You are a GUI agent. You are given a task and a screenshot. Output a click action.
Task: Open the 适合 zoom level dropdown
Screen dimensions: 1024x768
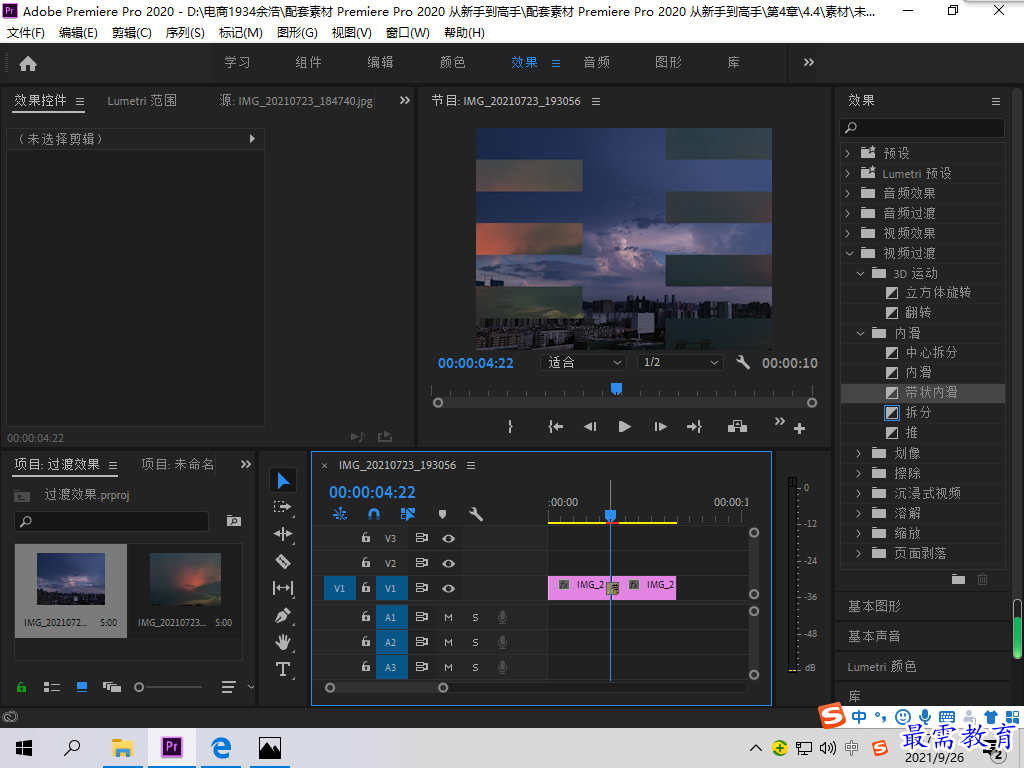click(583, 362)
